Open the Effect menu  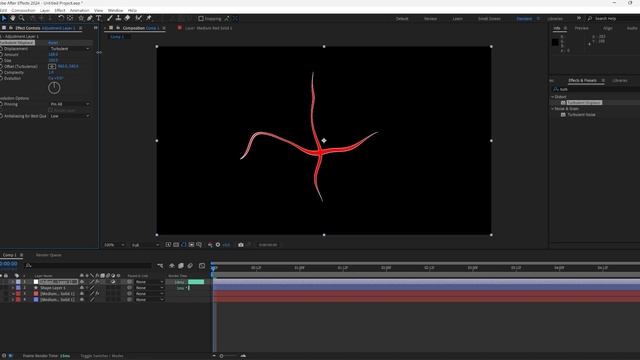[x=60, y=10]
